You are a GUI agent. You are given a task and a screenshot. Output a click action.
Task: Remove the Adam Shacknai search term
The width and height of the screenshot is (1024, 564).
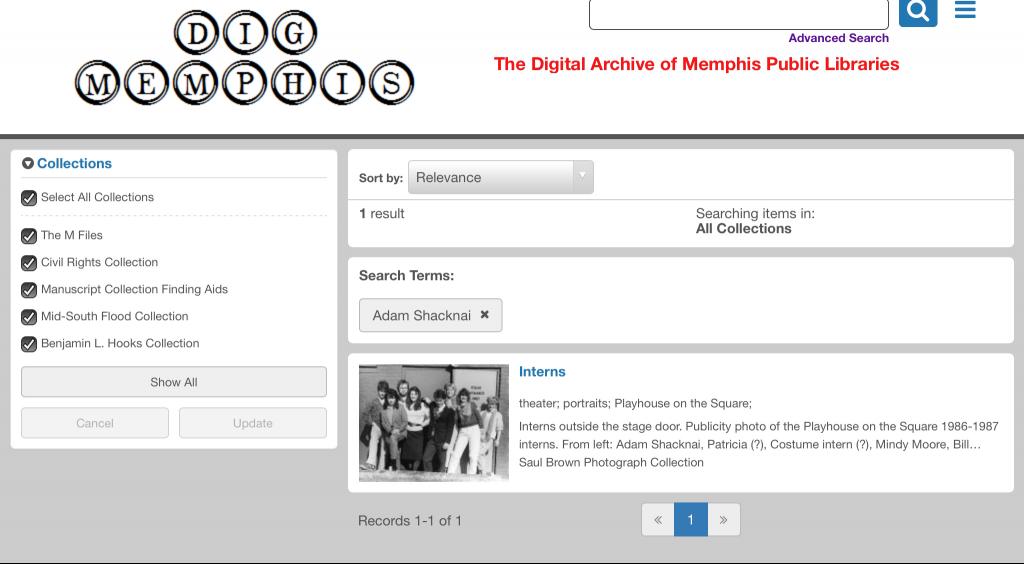485,314
